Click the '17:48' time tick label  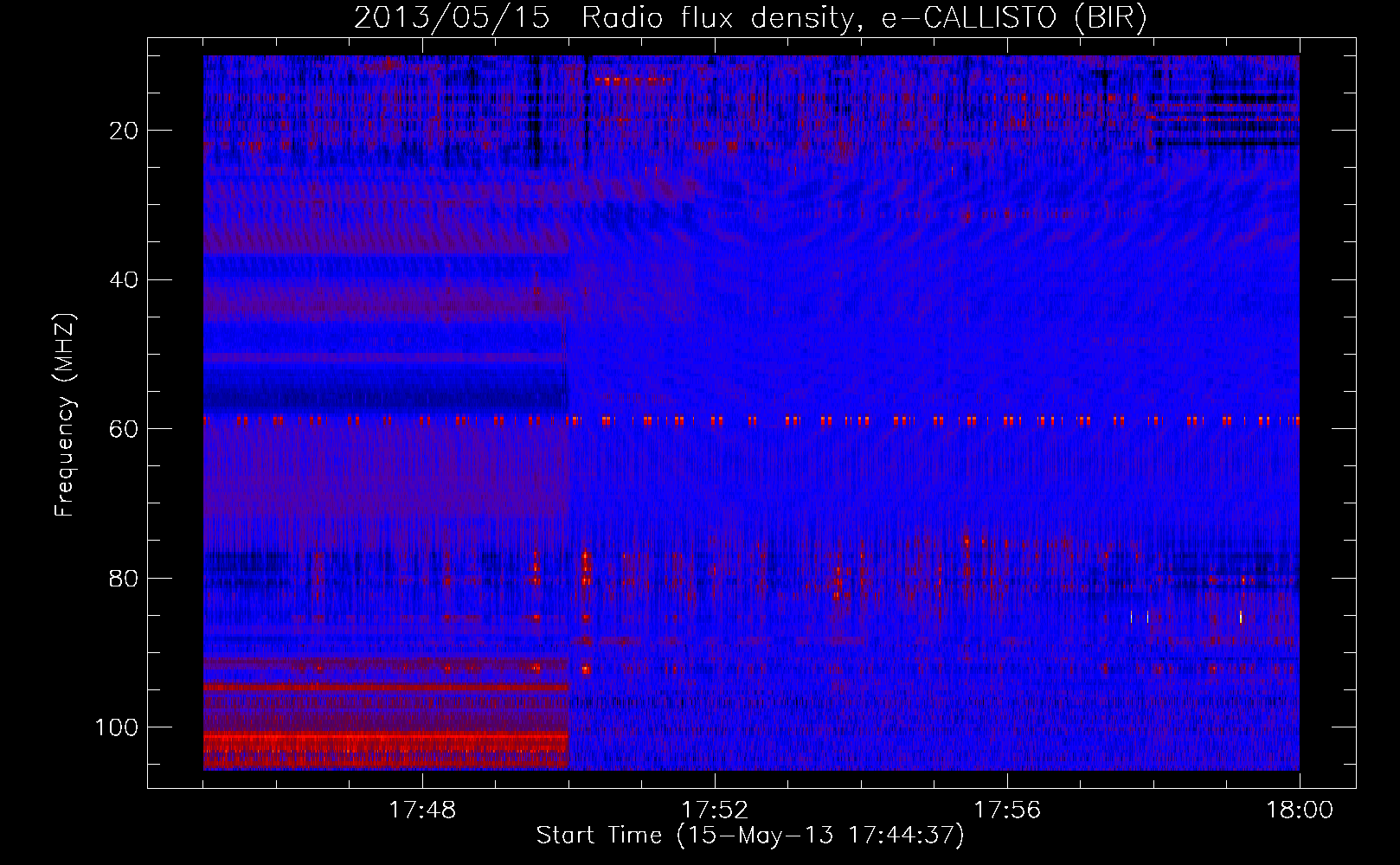click(x=422, y=811)
